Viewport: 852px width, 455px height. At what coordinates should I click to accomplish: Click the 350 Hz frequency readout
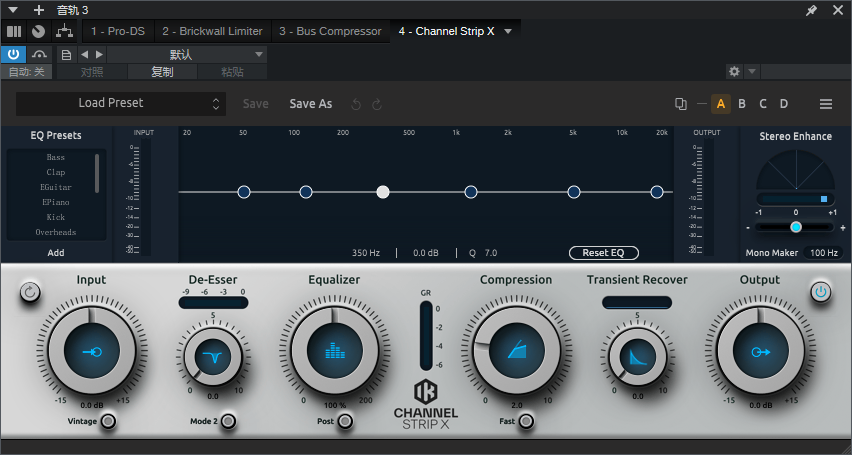pos(366,253)
